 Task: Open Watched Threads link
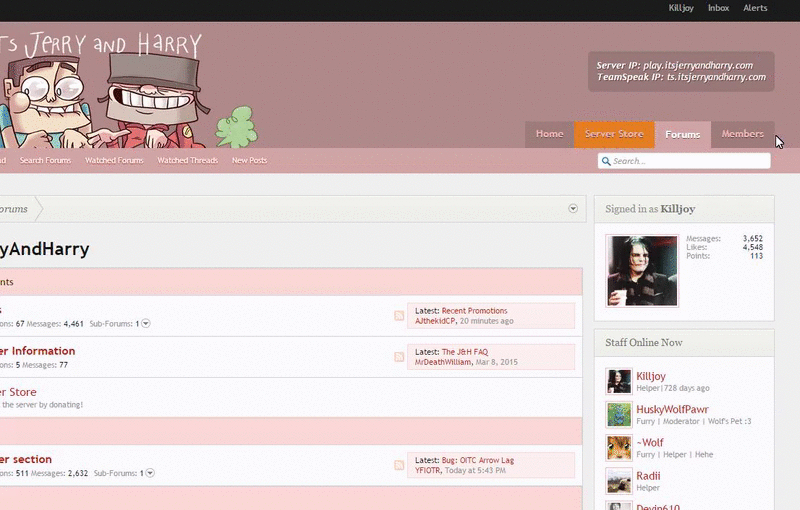(188, 161)
